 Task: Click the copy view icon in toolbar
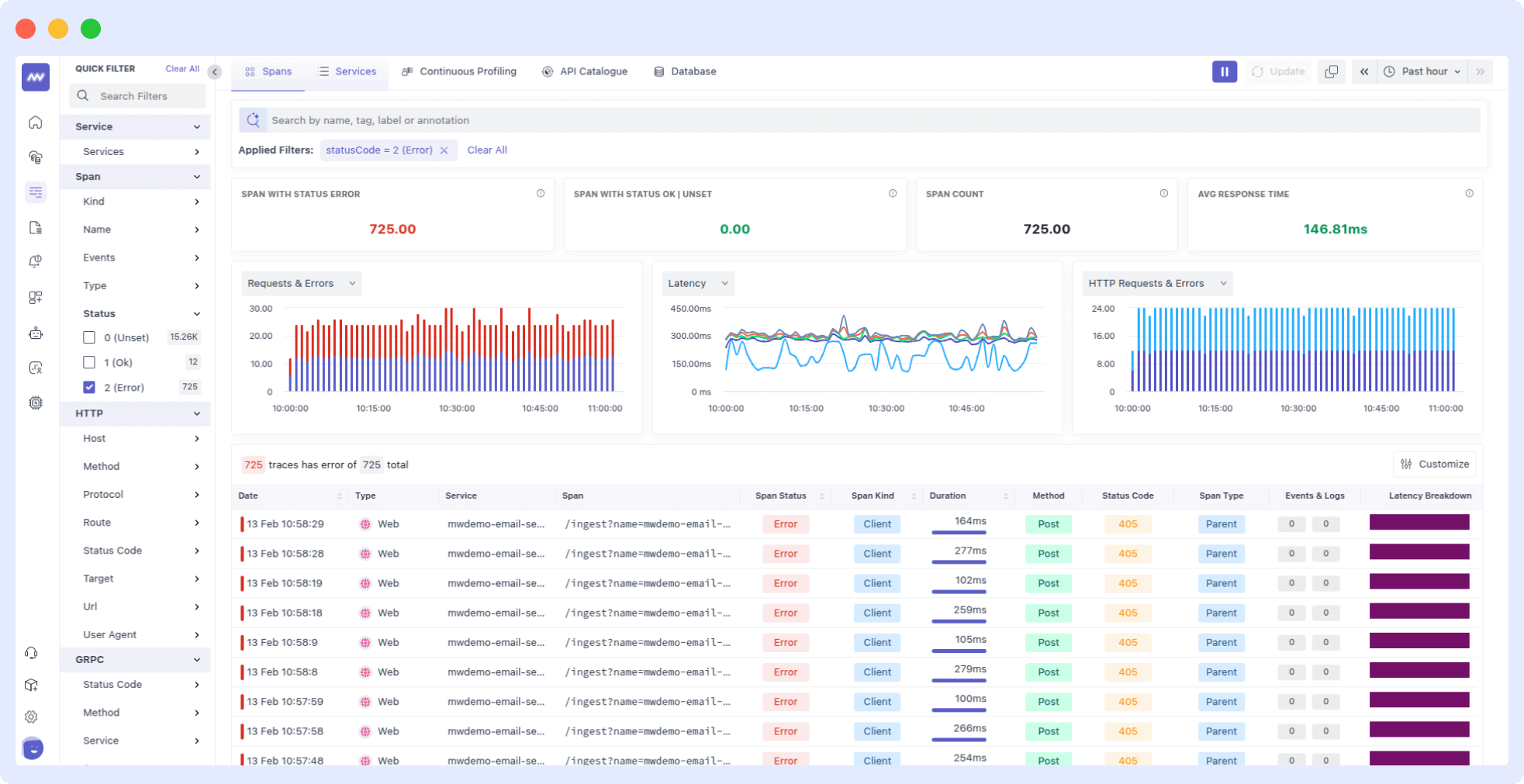coord(1331,71)
